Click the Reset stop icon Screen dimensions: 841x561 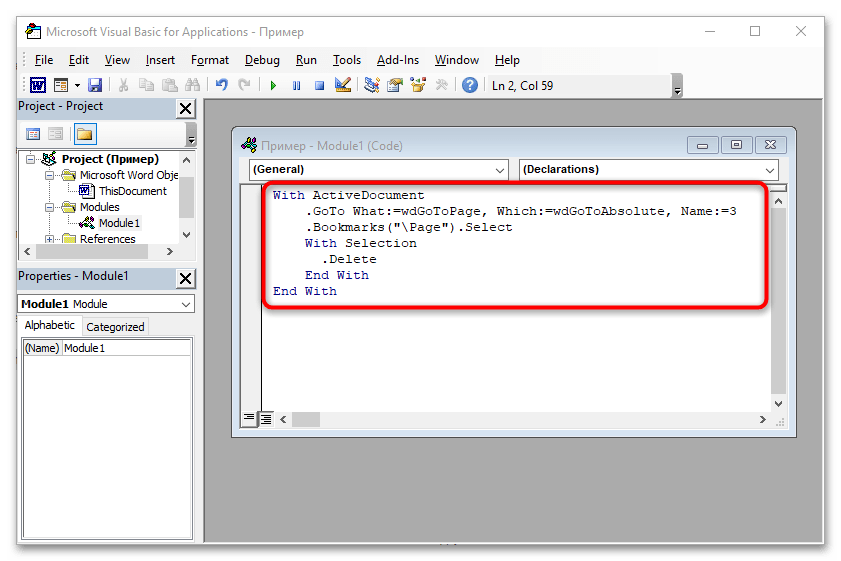pos(319,86)
